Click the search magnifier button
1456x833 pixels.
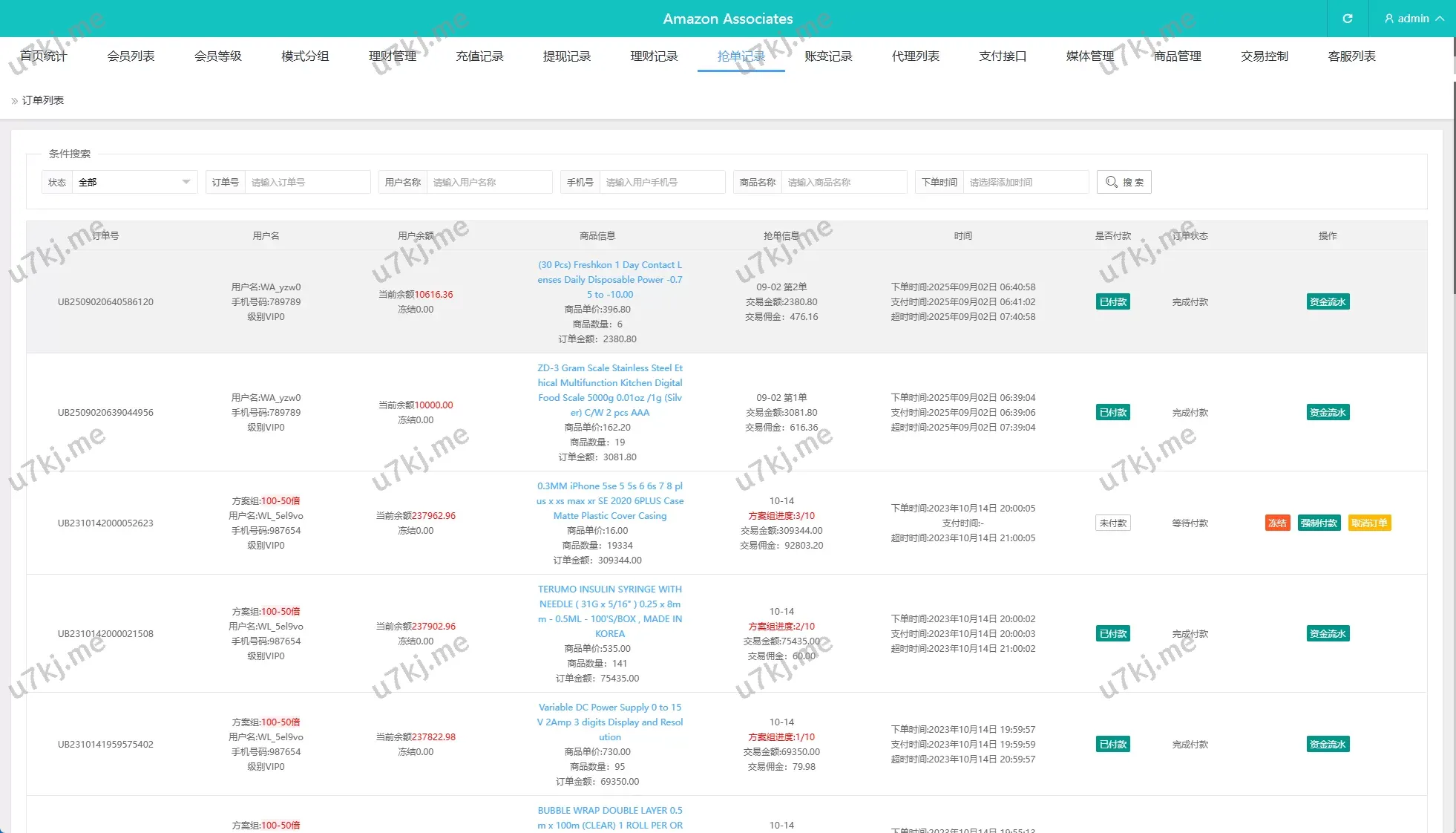[x=1124, y=182]
